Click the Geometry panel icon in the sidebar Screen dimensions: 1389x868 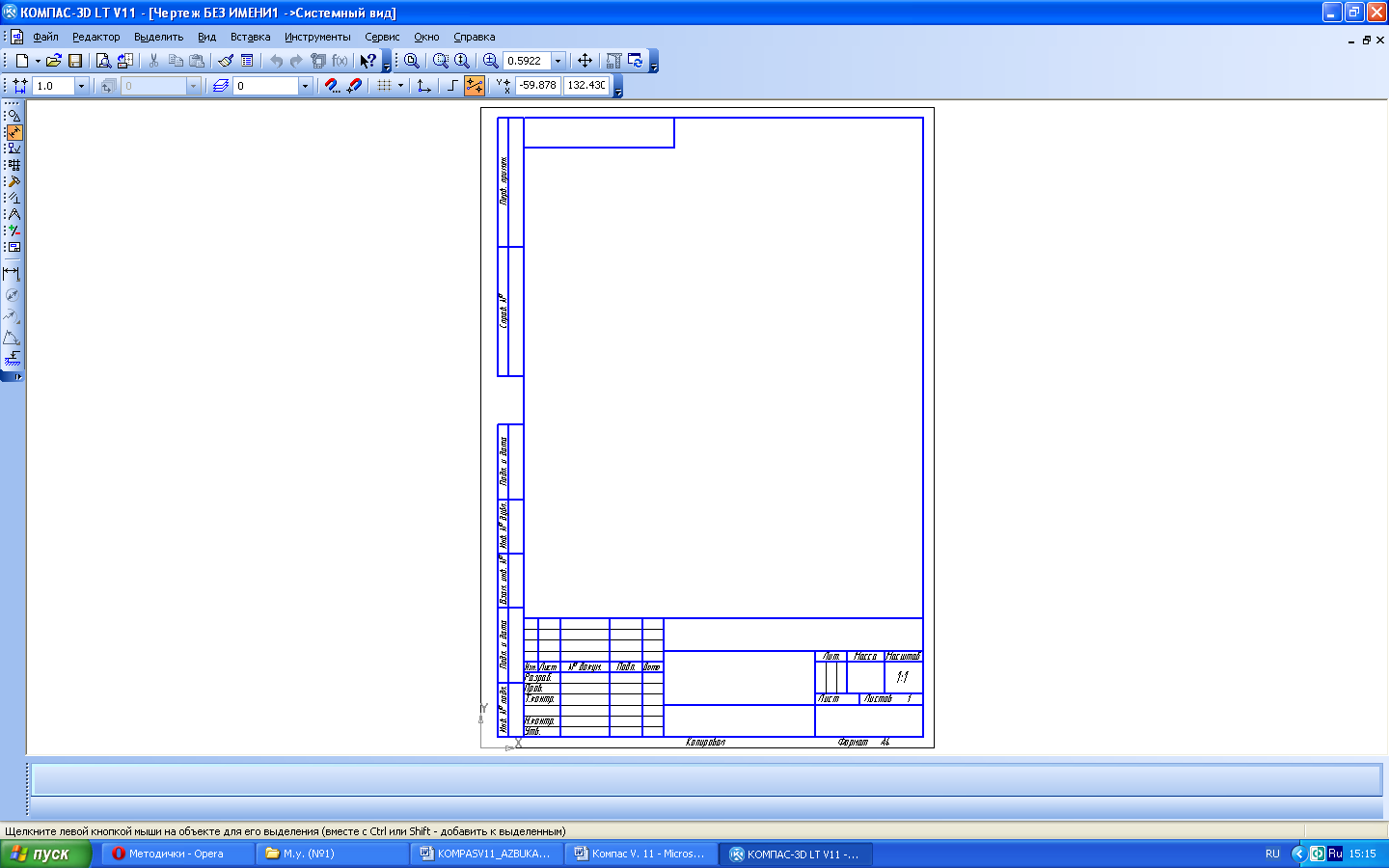(x=14, y=116)
